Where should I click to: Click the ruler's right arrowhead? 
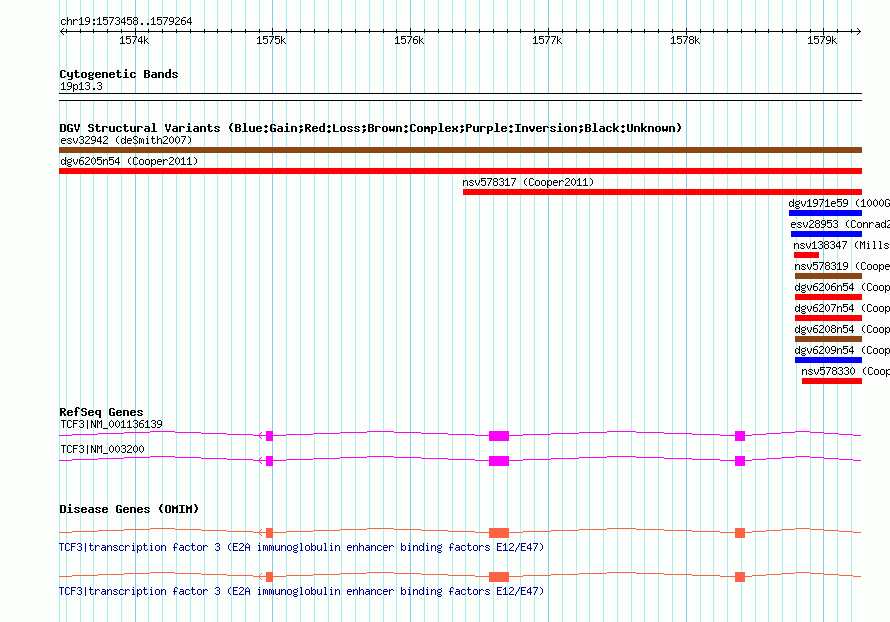[858, 32]
